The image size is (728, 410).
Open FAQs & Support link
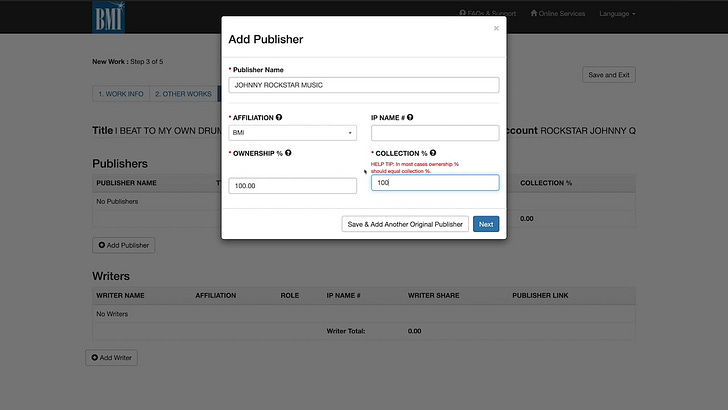point(488,13)
